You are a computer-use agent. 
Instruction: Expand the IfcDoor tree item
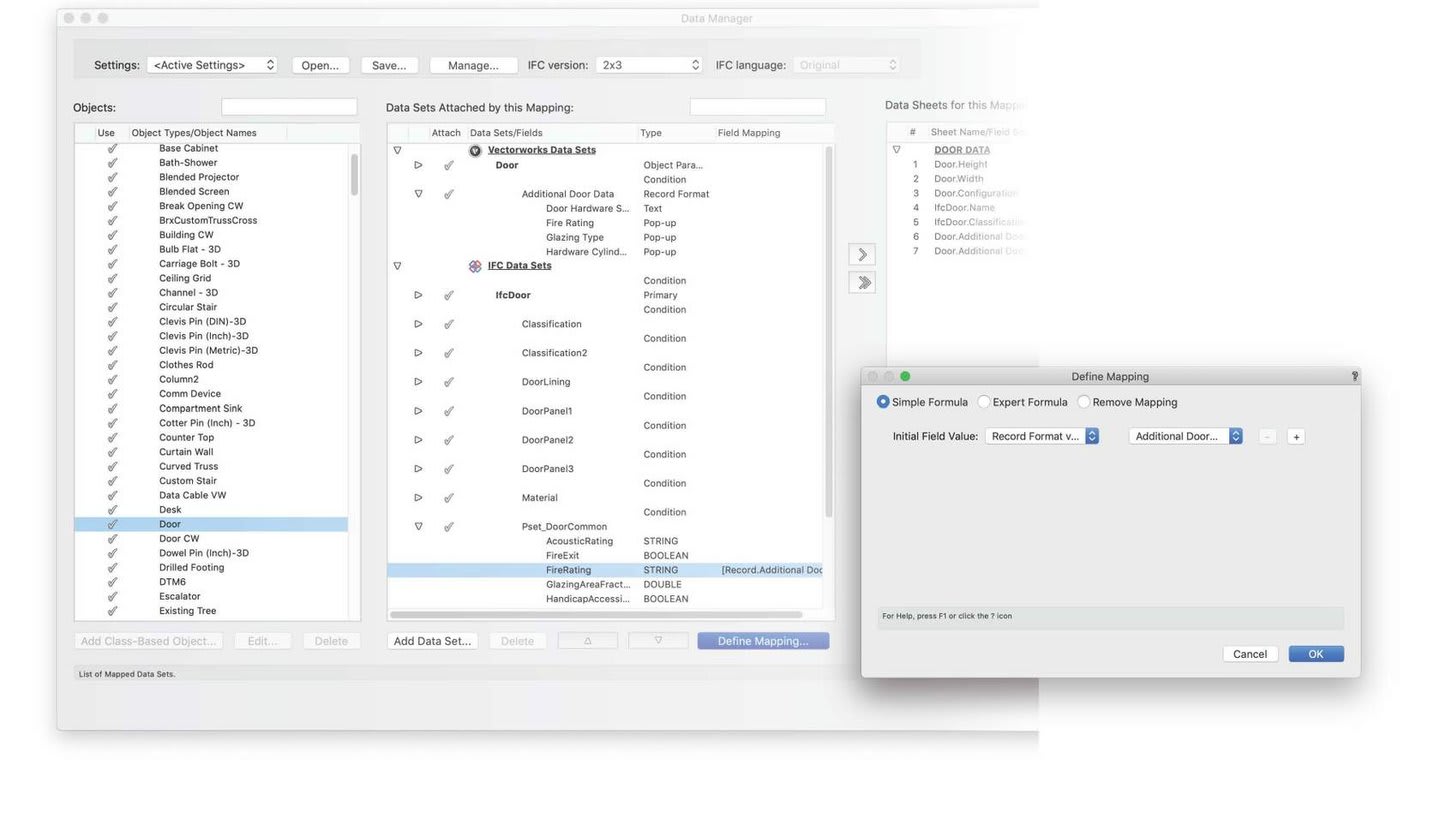(x=418, y=295)
